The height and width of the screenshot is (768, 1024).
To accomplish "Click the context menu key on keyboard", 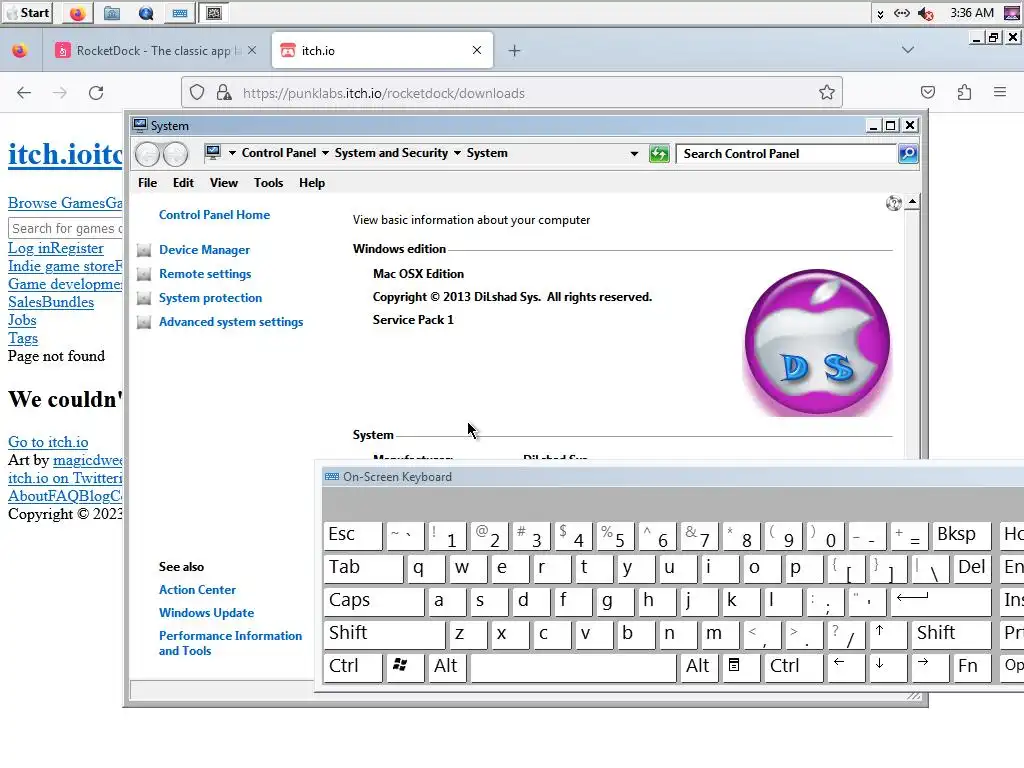I will (740, 666).
